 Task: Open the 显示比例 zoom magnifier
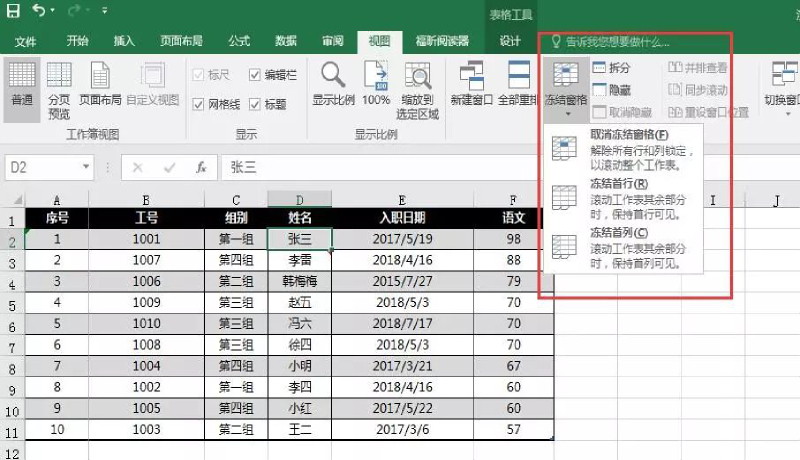click(331, 82)
